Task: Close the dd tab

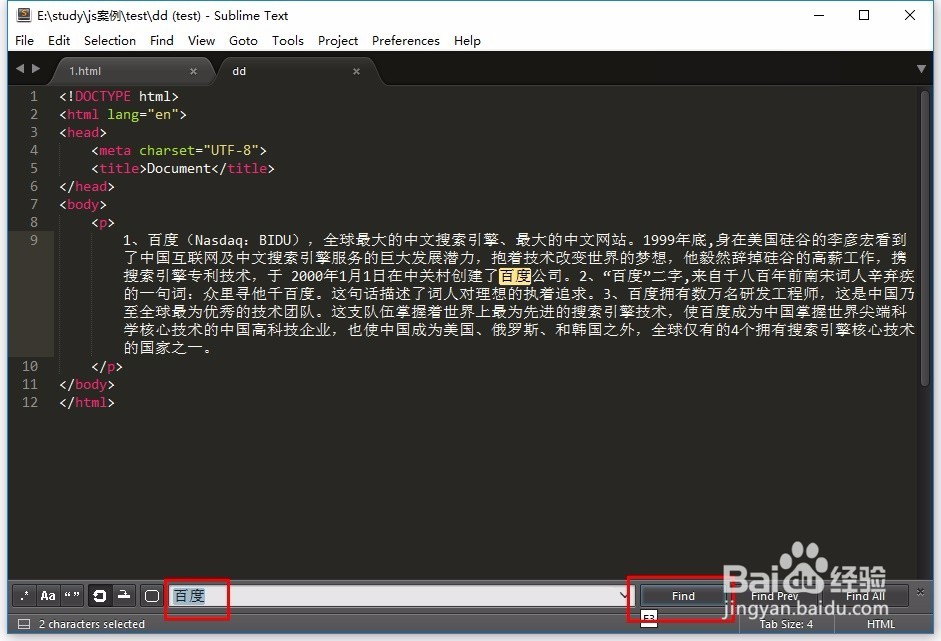Action: point(356,71)
